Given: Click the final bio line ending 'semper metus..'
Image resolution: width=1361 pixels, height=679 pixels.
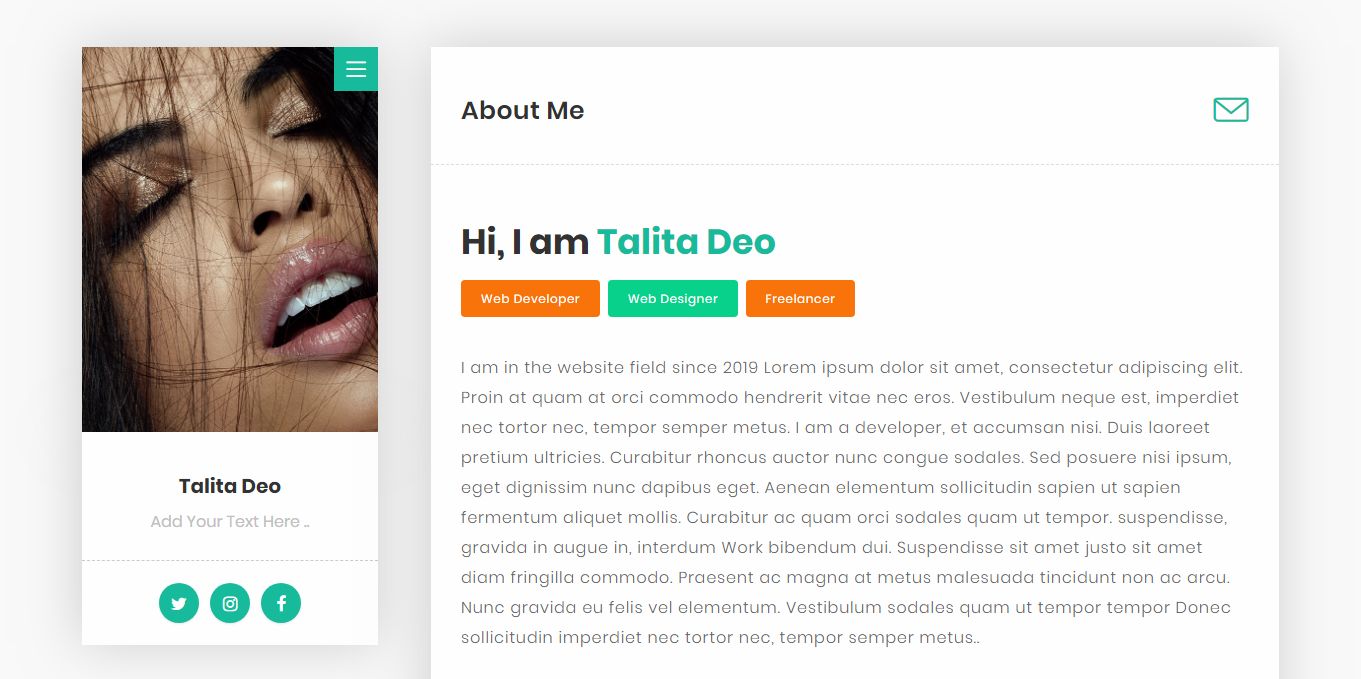Looking at the screenshot, I should 720,638.
